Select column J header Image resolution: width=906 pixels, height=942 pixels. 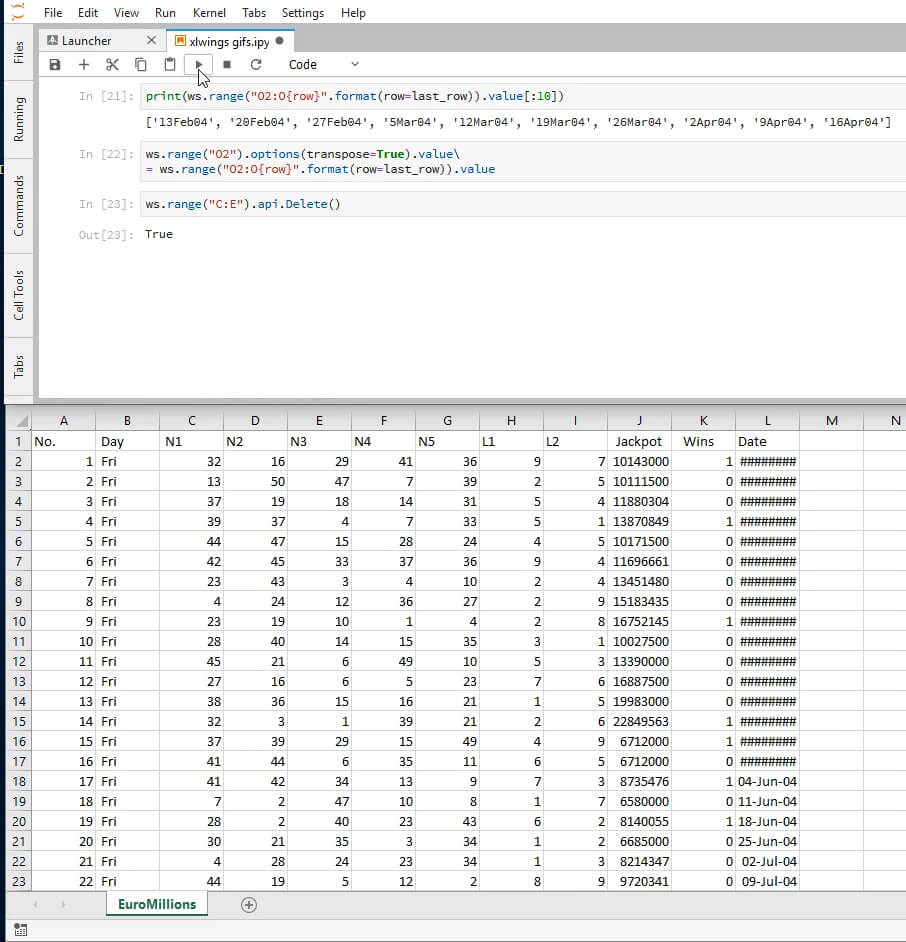(x=639, y=421)
